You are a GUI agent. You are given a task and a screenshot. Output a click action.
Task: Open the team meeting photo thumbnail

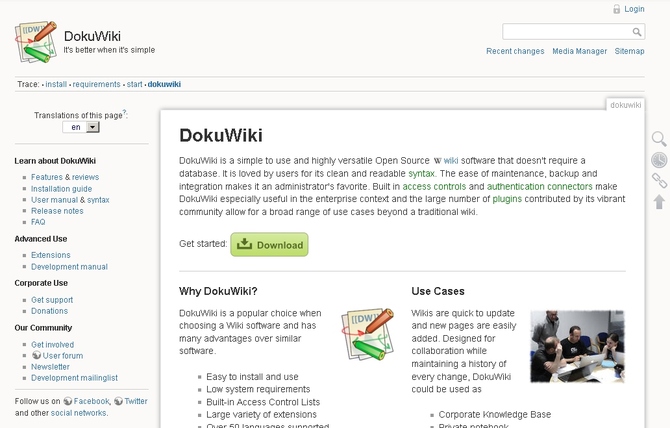(x=577, y=346)
